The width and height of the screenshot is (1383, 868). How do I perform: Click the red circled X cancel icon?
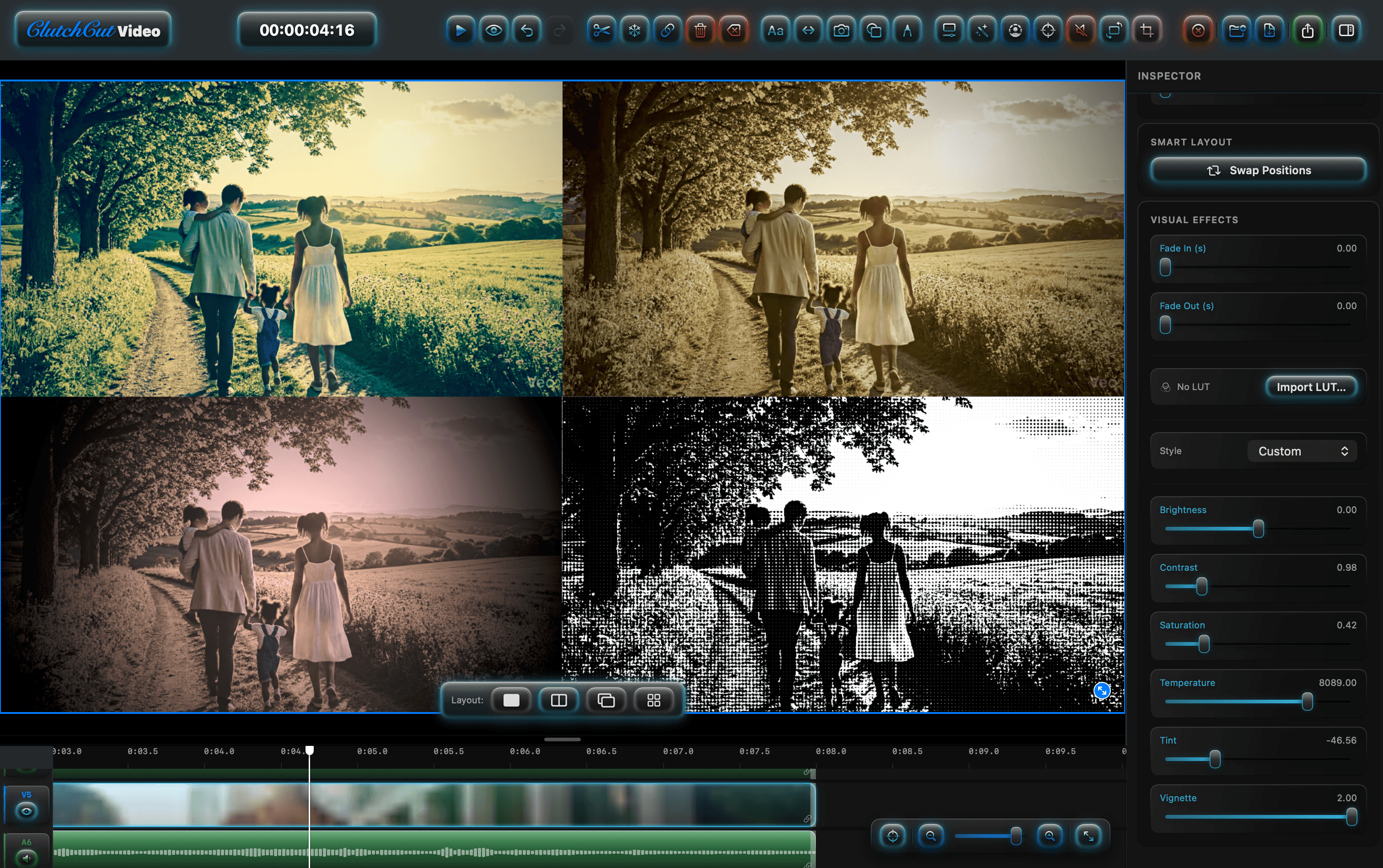tap(1198, 31)
